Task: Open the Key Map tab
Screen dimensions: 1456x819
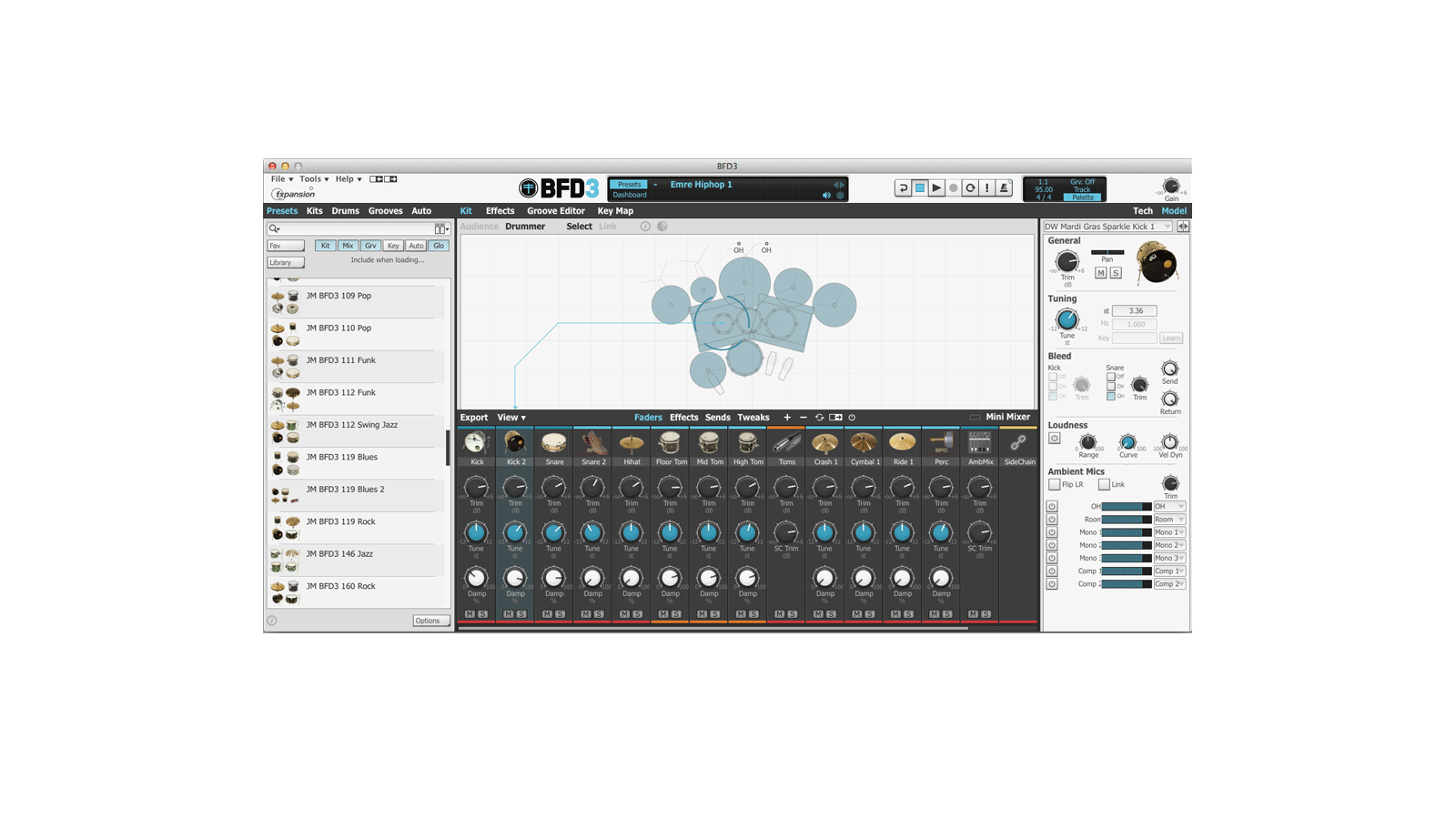Action: pyautogui.click(x=615, y=211)
